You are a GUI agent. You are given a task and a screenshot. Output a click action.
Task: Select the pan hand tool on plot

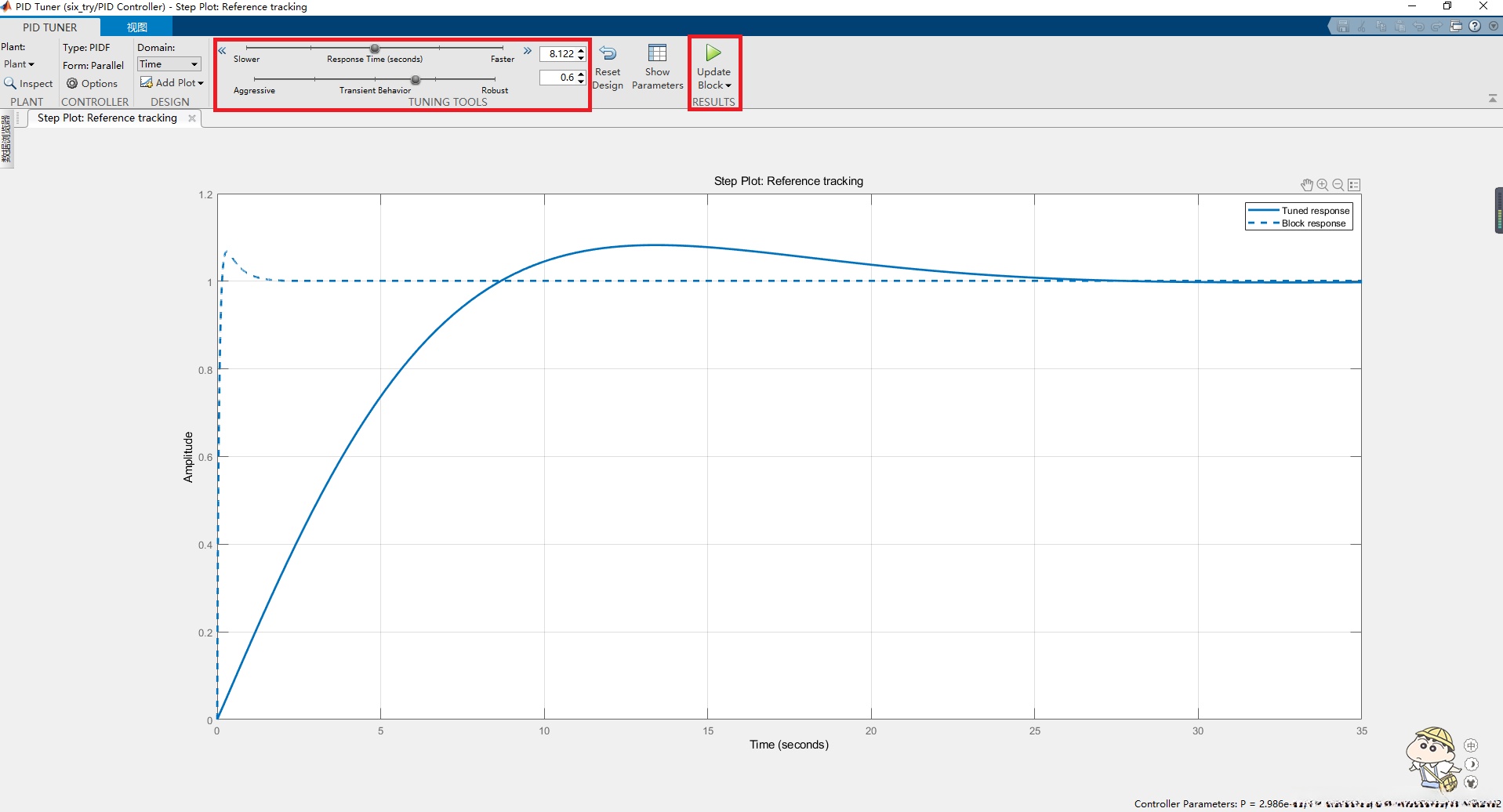click(x=1307, y=185)
